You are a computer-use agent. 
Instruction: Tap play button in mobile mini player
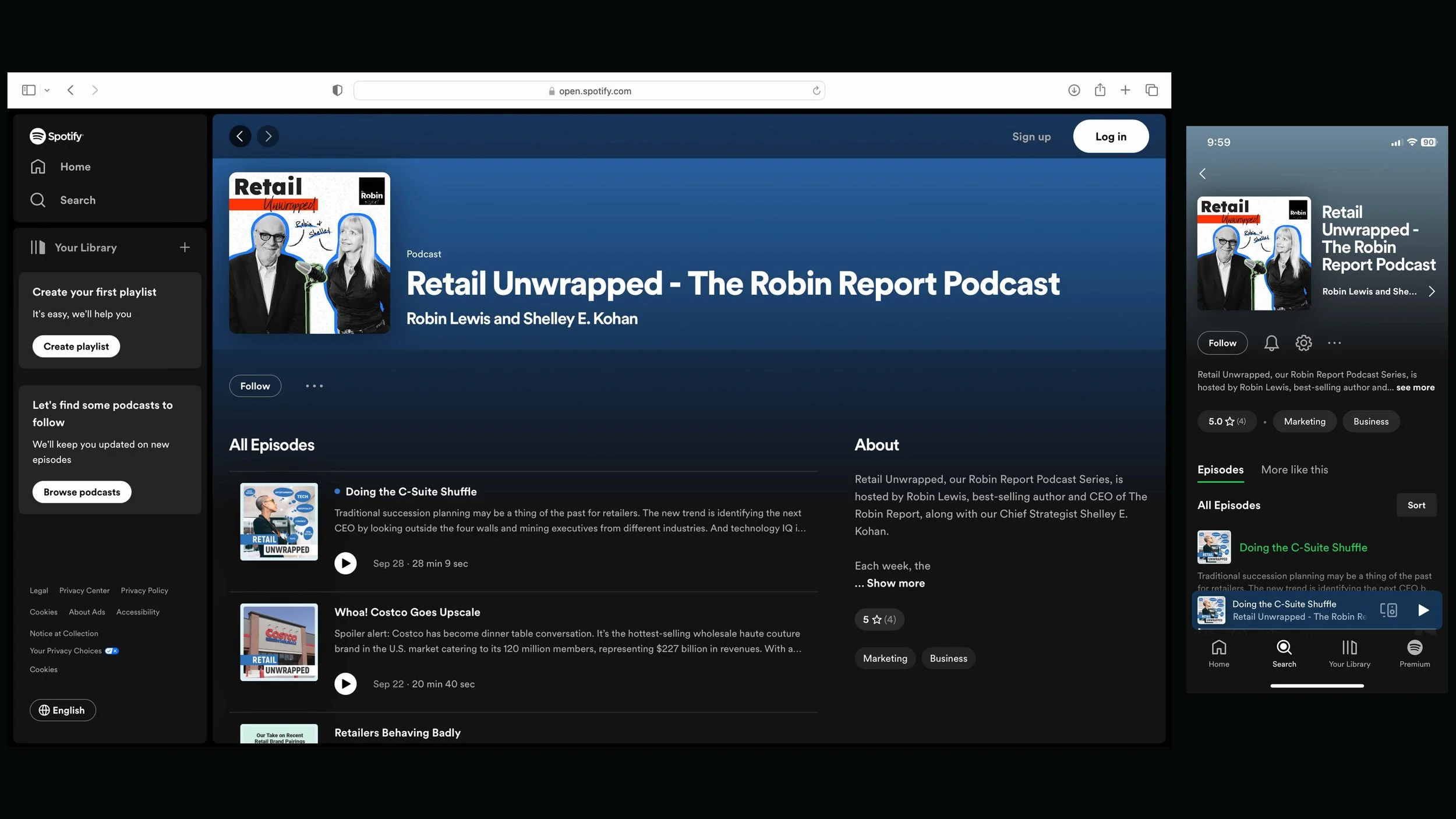(x=1423, y=610)
